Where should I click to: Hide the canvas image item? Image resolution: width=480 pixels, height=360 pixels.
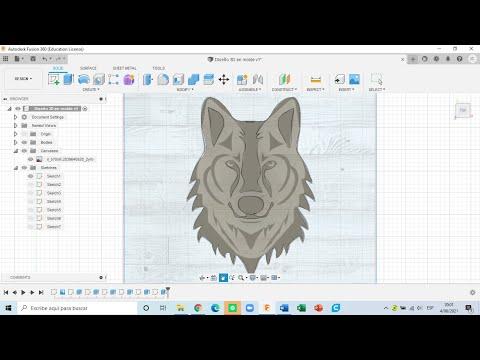[x=31, y=159]
